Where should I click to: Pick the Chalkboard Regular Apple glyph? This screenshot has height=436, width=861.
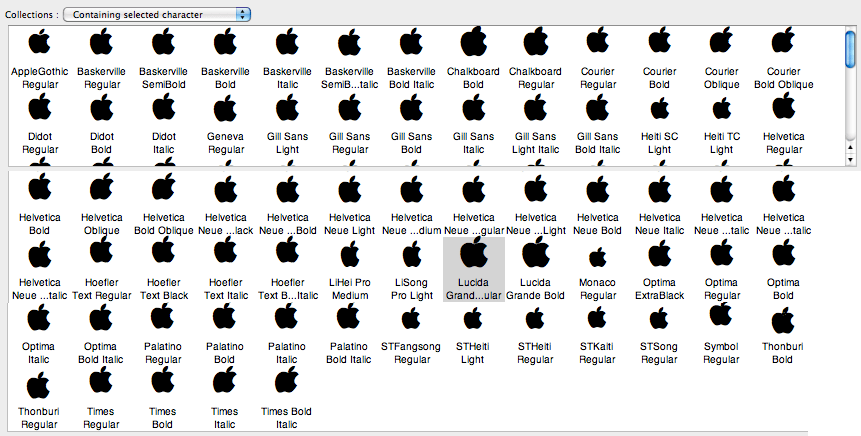[x=535, y=41]
